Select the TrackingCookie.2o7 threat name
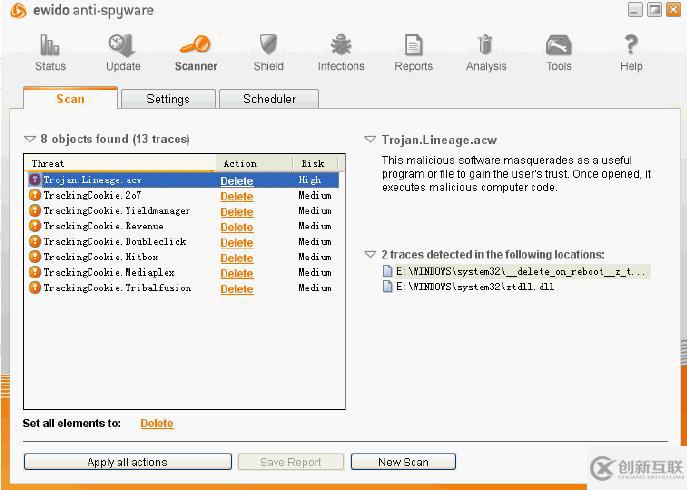 [92, 195]
